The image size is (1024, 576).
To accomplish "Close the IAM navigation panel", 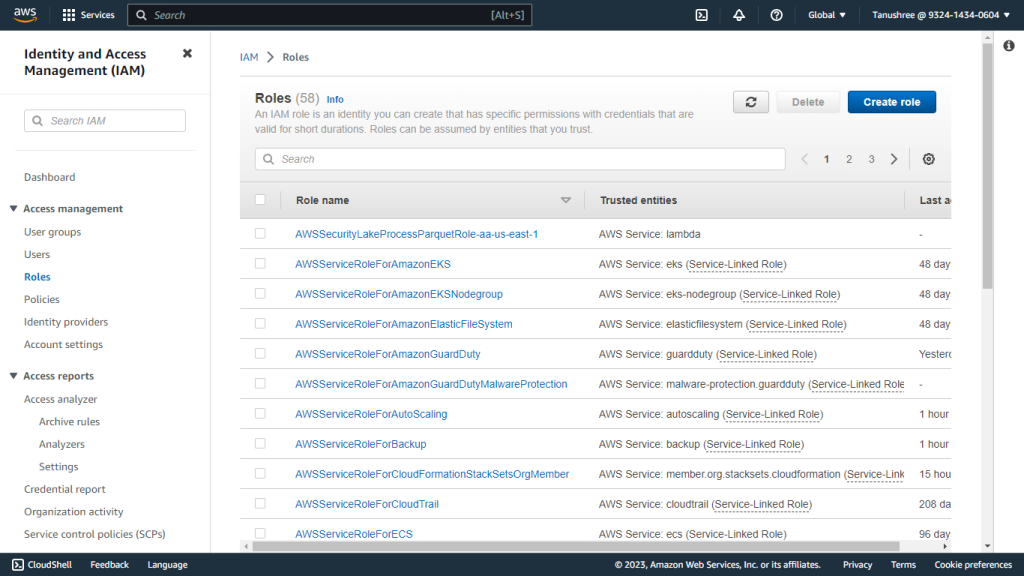I will click(x=187, y=54).
